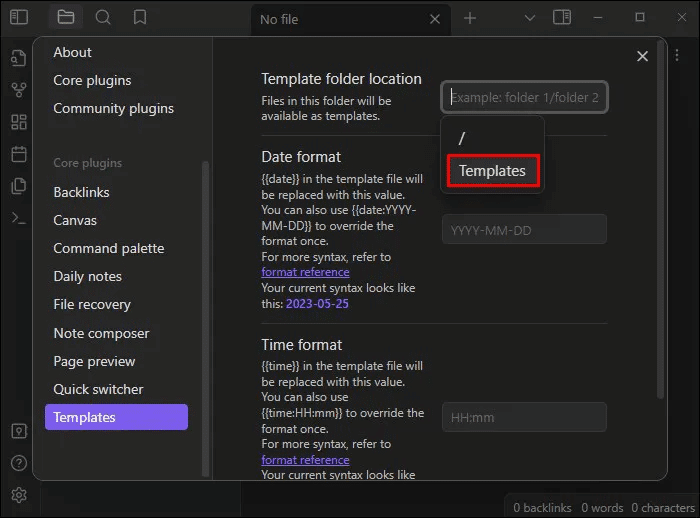Open the Daily notes settings tab
This screenshot has width=700, height=518.
point(88,276)
